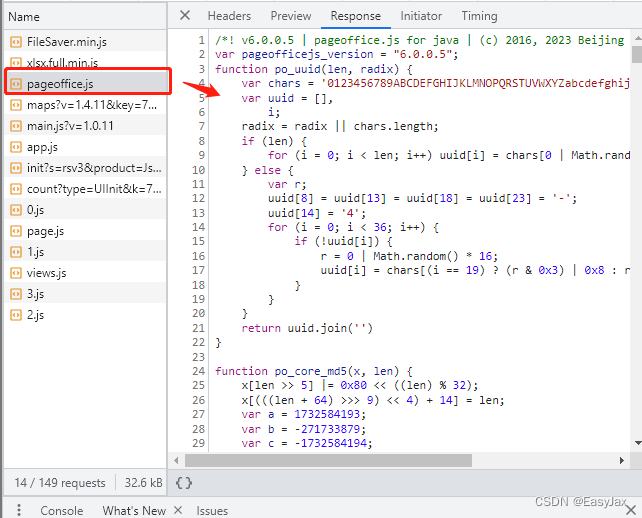This screenshot has width=642, height=518.
Task: Click the '14 / 149 requests' status text
Action: (60, 483)
